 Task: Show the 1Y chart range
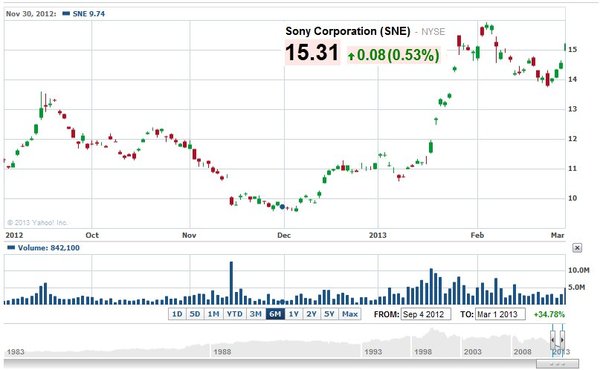pyautogui.click(x=294, y=314)
